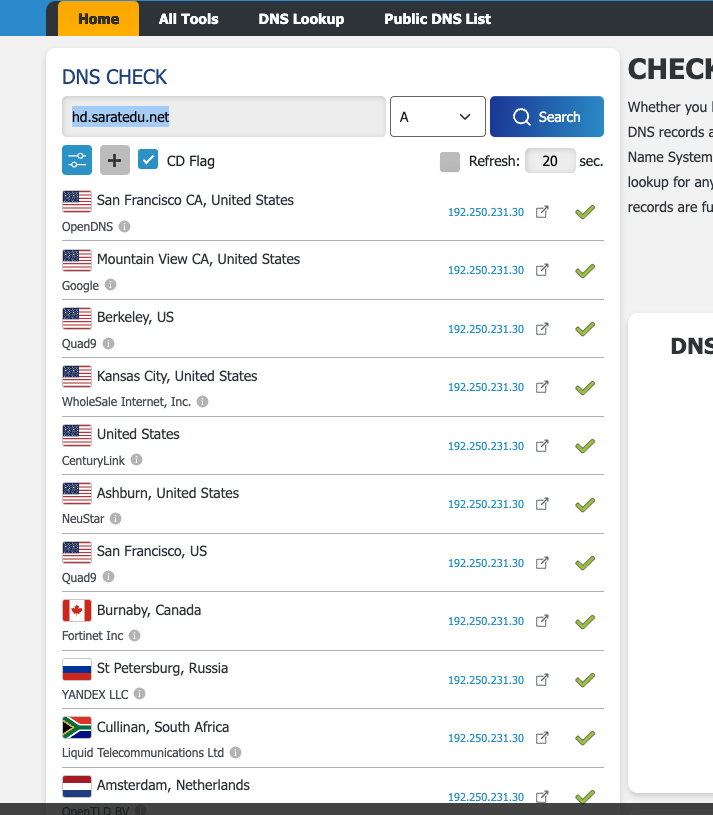Open the external link icon on the YANDEX LLC row
This screenshot has width=713, height=815.
pos(542,679)
